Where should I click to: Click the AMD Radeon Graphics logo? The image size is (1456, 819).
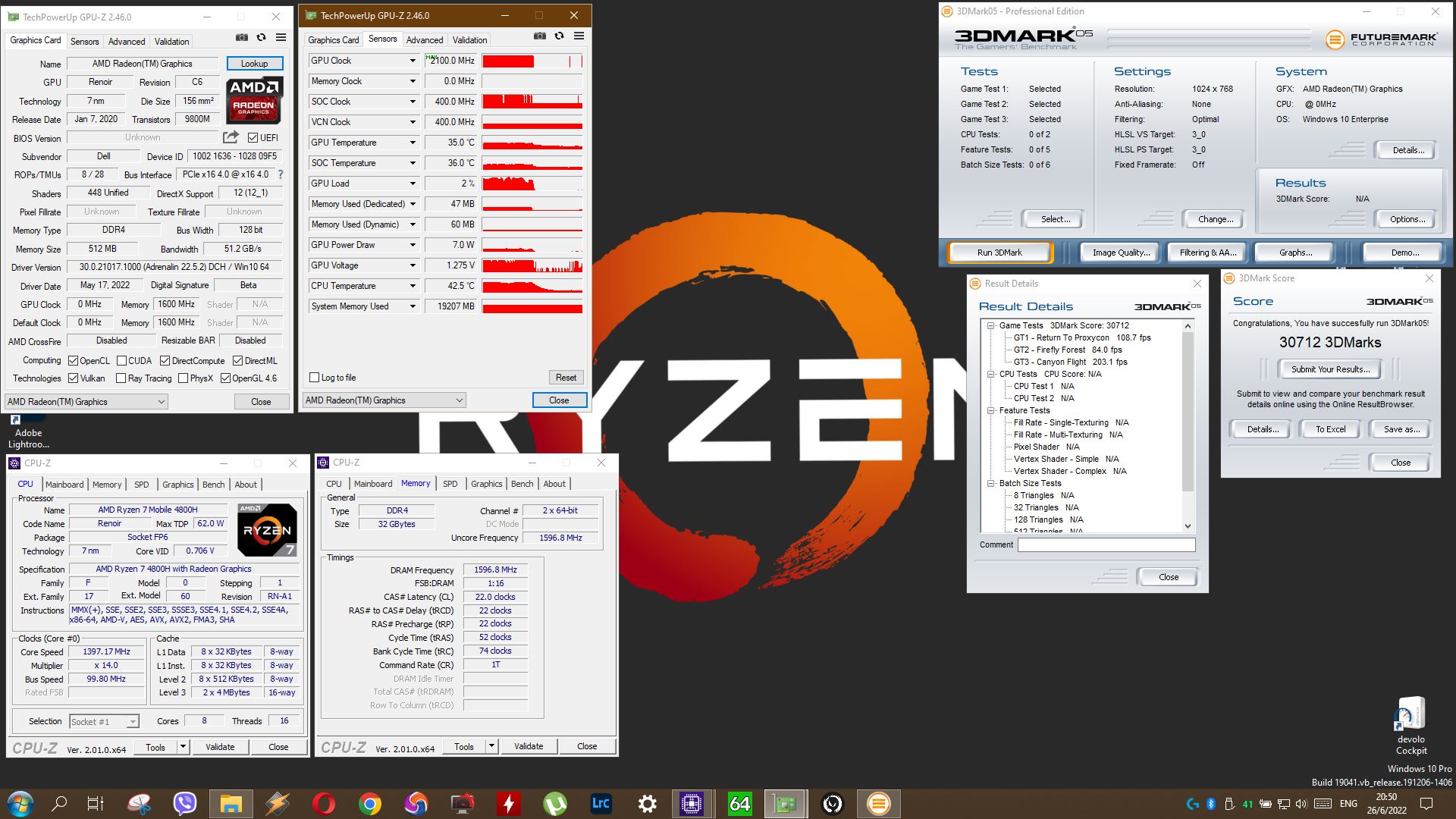pyautogui.click(x=255, y=100)
